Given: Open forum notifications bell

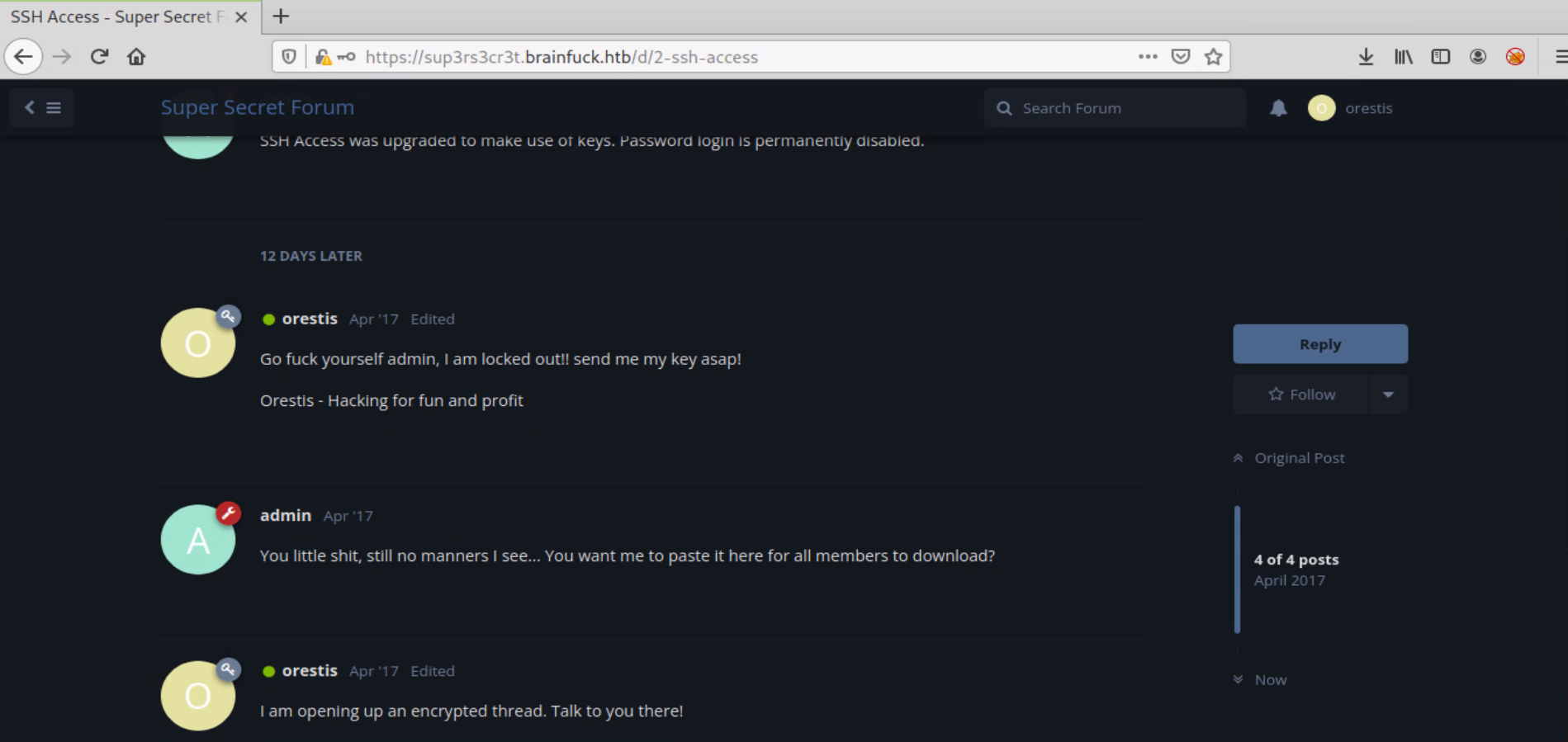Looking at the screenshot, I should tap(1278, 108).
